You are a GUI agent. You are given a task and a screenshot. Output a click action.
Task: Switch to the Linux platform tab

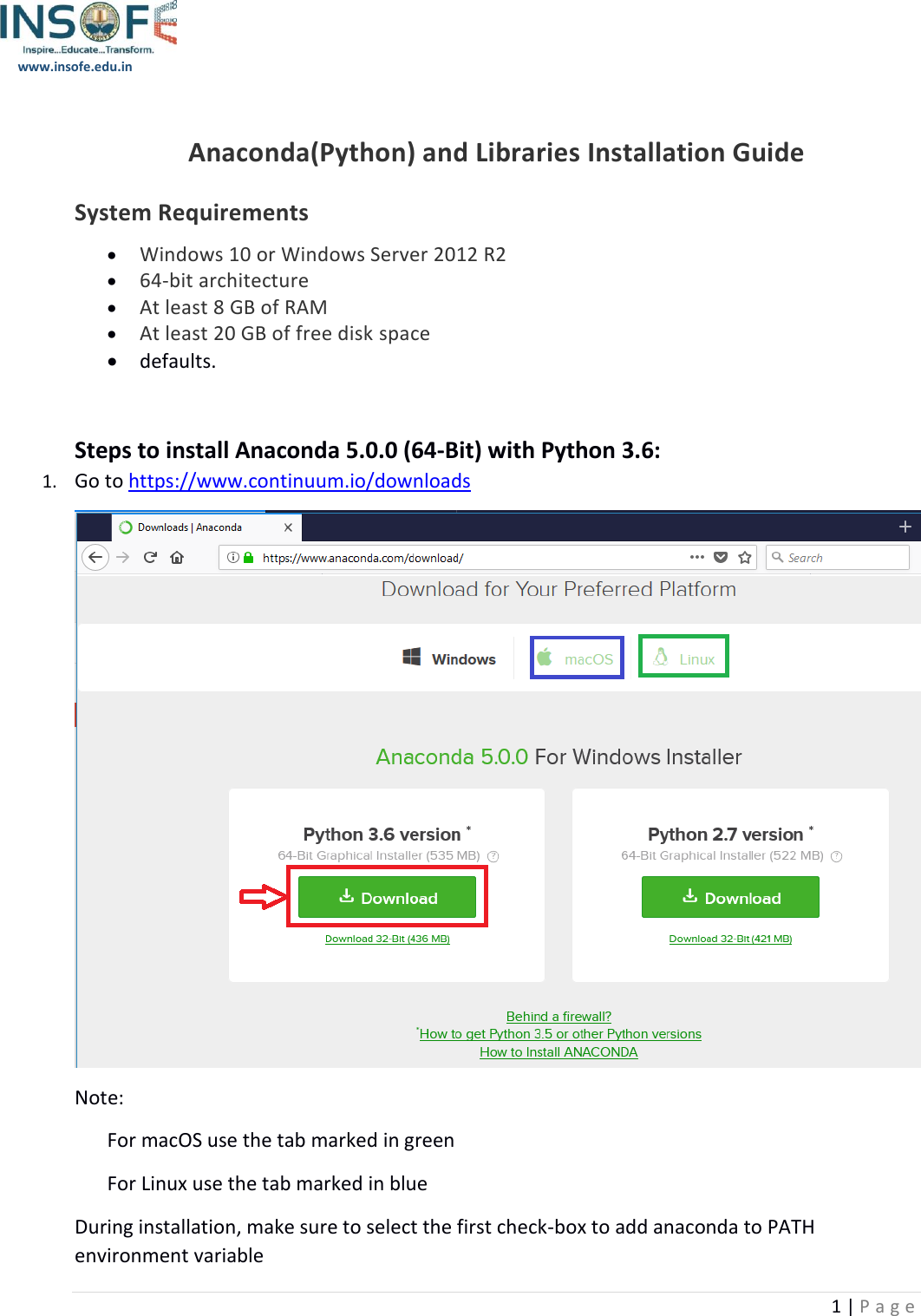coord(683,657)
